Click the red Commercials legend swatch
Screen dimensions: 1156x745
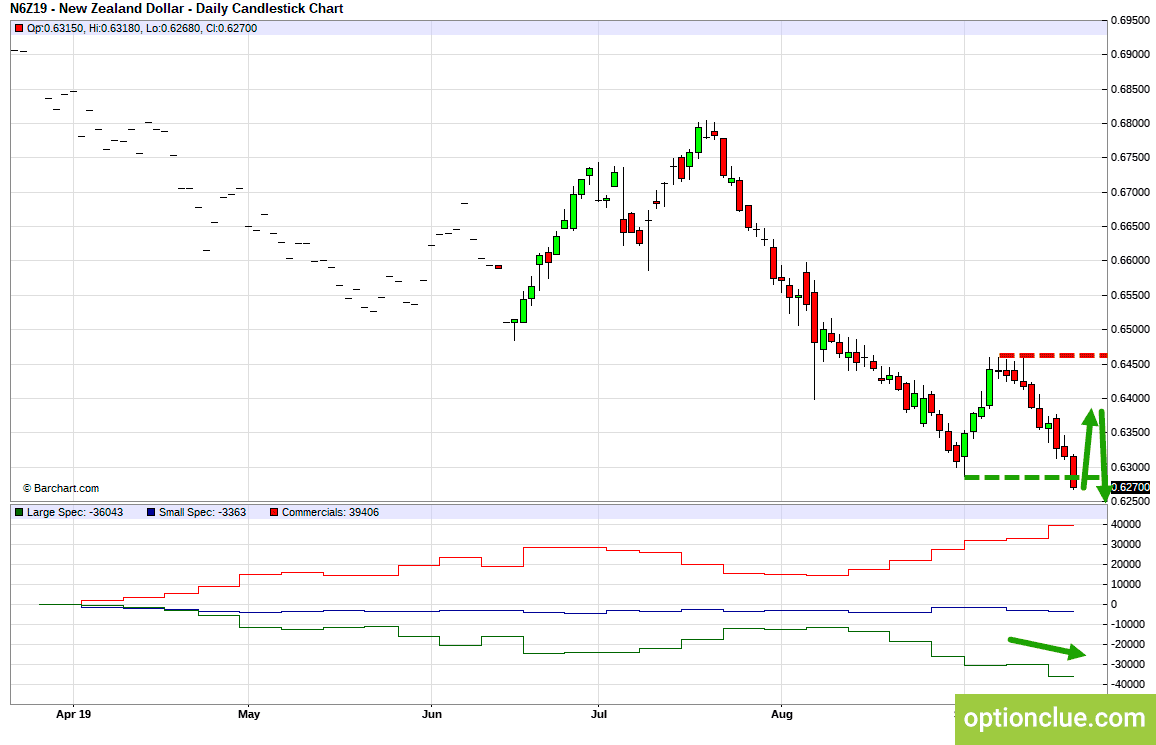(x=274, y=512)
